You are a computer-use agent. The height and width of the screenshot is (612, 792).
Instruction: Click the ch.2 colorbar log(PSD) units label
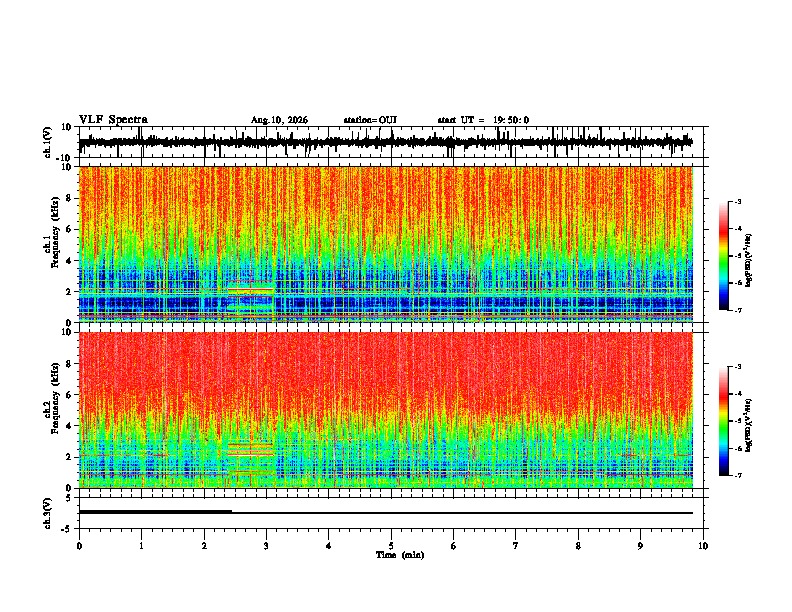749,426
